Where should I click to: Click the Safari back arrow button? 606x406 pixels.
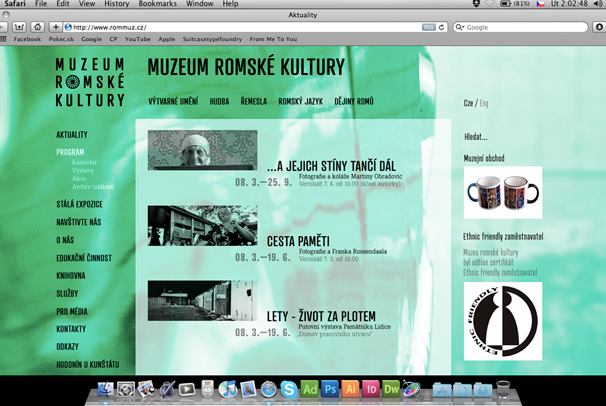point(9,27)
